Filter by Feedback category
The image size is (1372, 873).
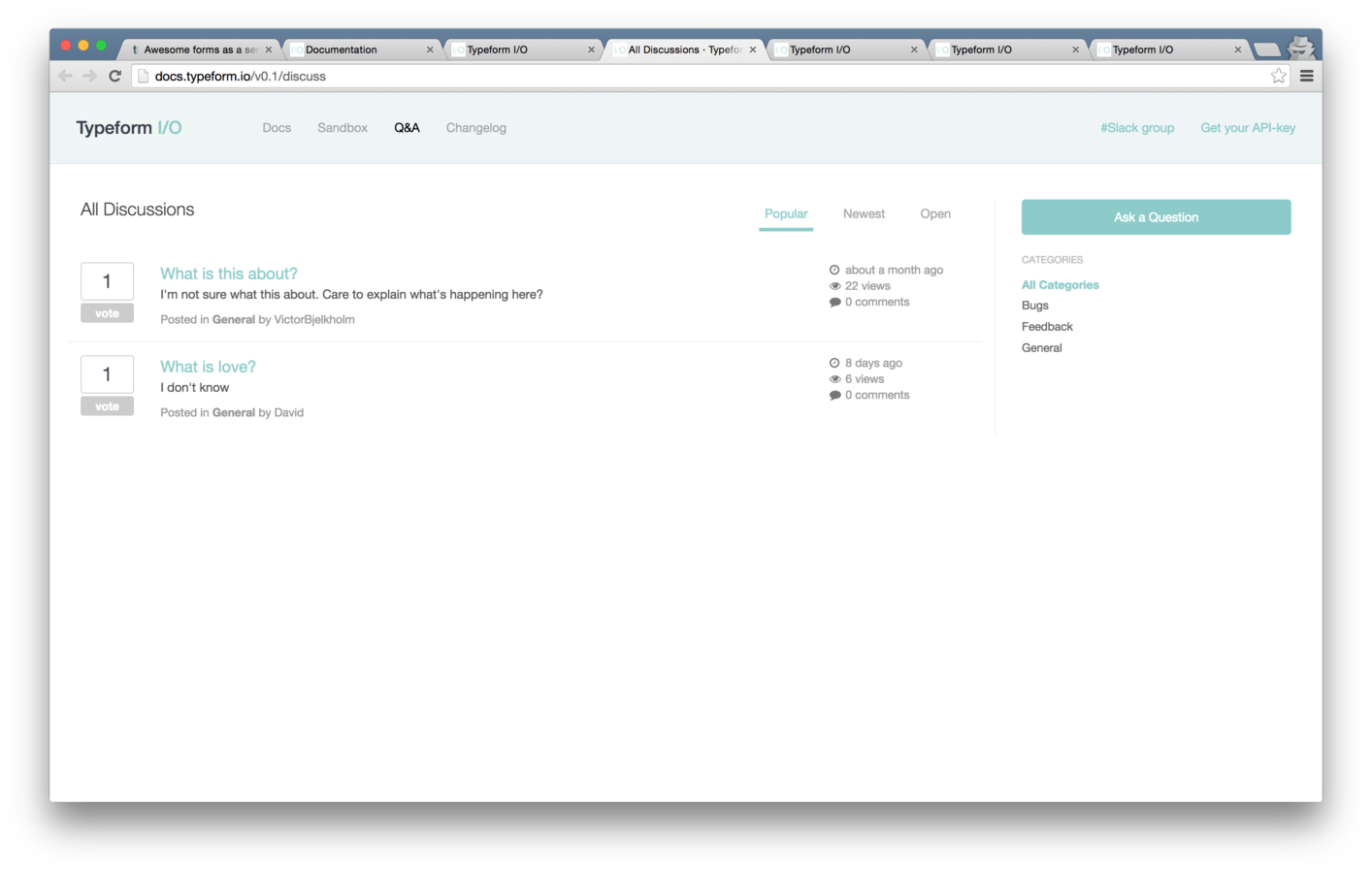pyautogui.click(x=1047, y=327)
